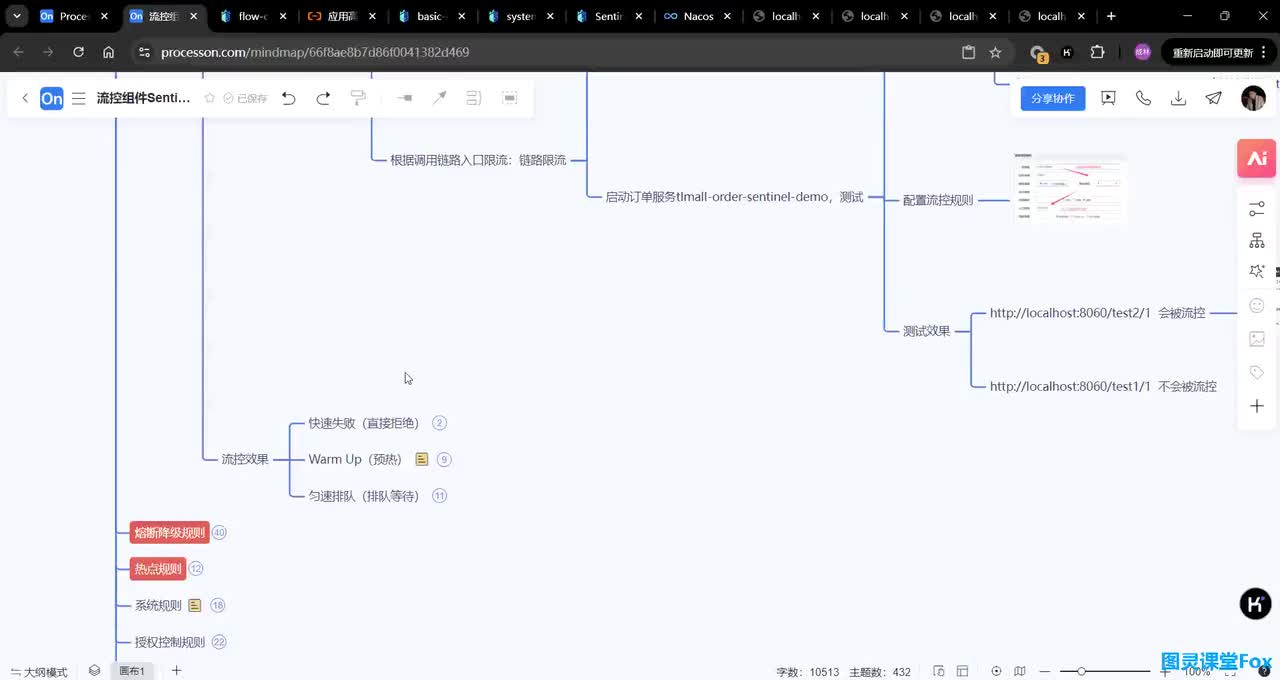Undo the last edit
The width and height of the screenshot is (1280, 680).
[x=289, y=98]
